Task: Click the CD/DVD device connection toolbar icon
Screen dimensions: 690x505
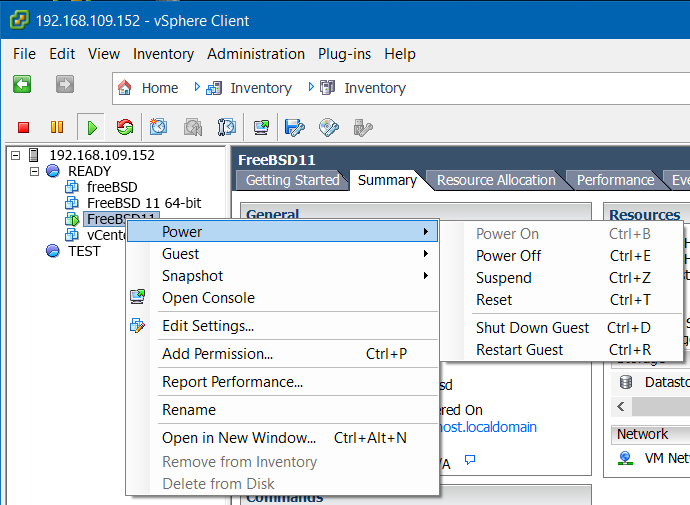Action: 329,128
